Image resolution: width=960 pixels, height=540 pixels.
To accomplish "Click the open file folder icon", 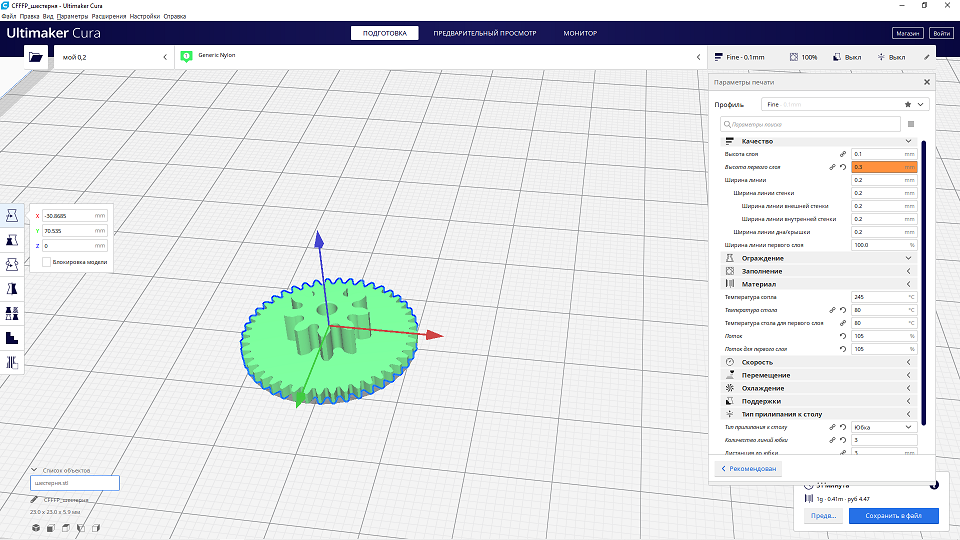I will (37, 58).
